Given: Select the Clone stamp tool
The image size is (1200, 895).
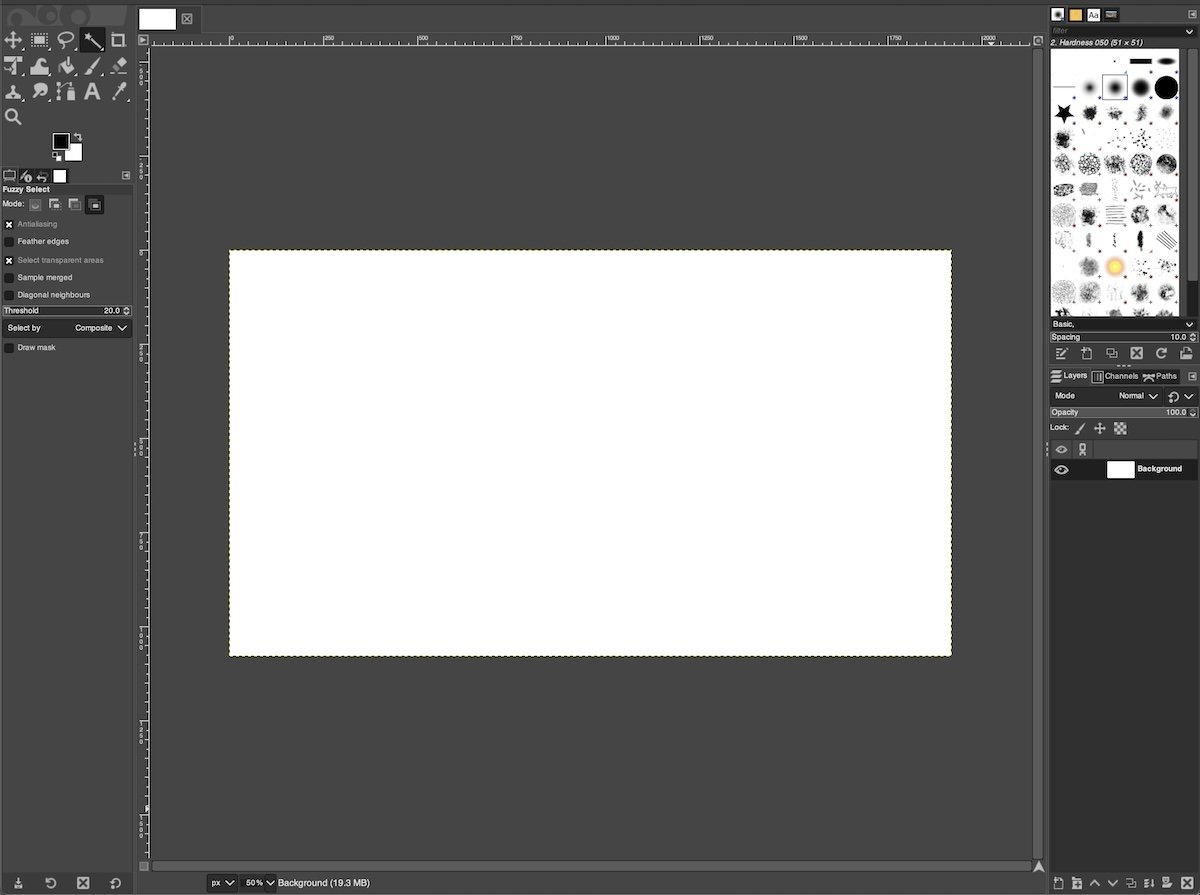Looking at the screenshot, I should 13,91.
